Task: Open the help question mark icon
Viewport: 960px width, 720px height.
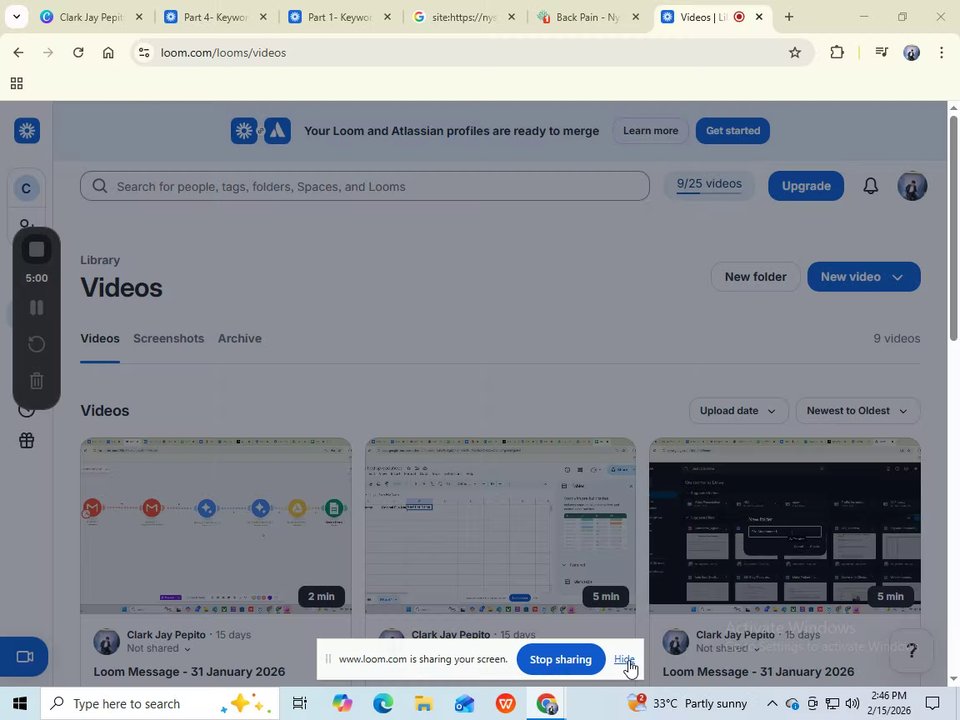Action: click(912, 650)
